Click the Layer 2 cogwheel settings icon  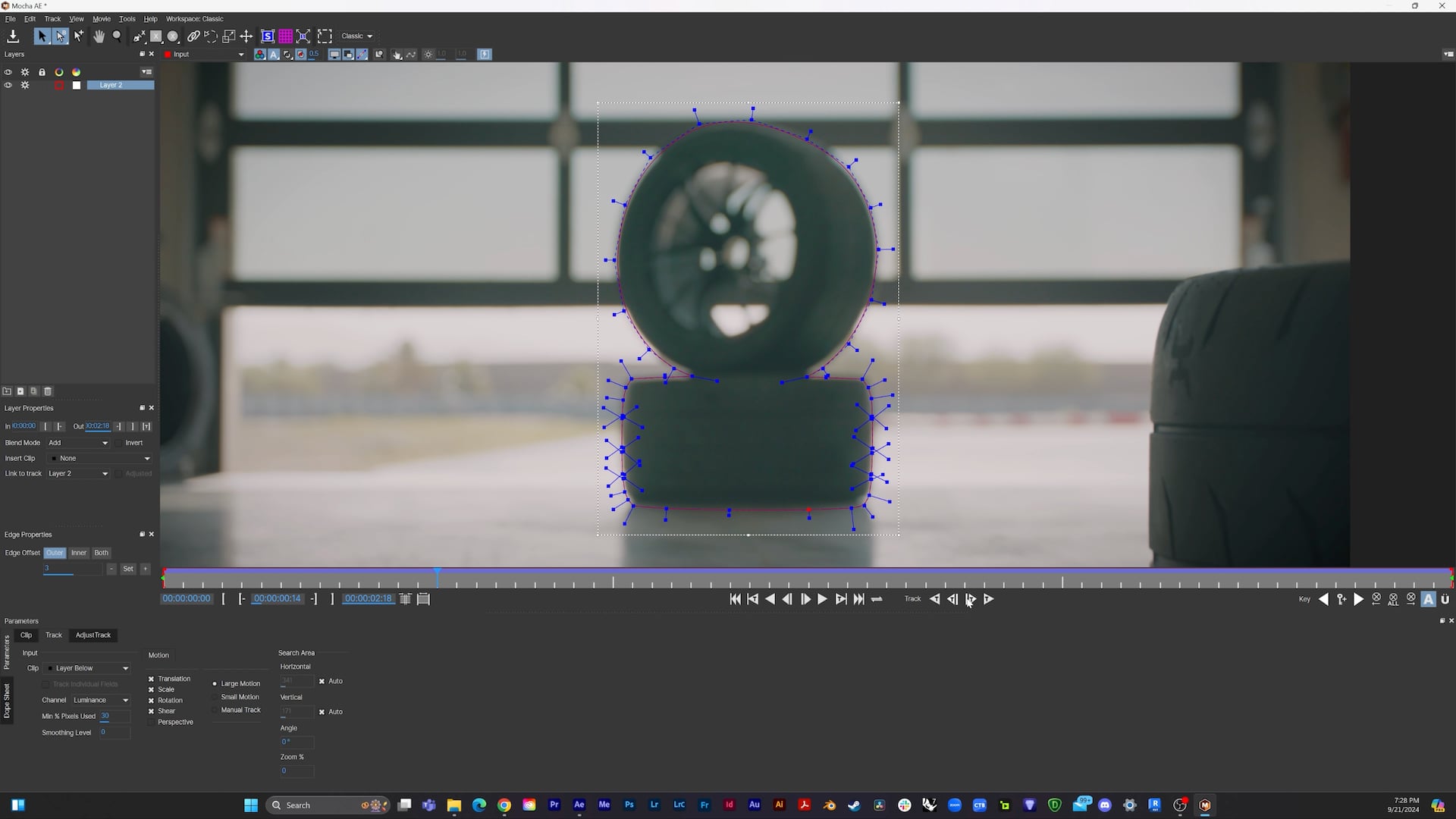(x=25, y=85)
